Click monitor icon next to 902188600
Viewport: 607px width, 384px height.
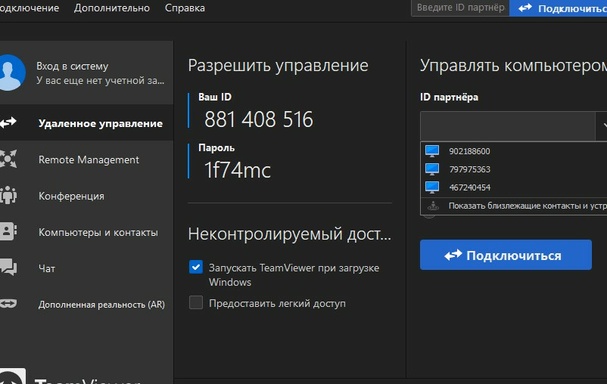[432, 151]
